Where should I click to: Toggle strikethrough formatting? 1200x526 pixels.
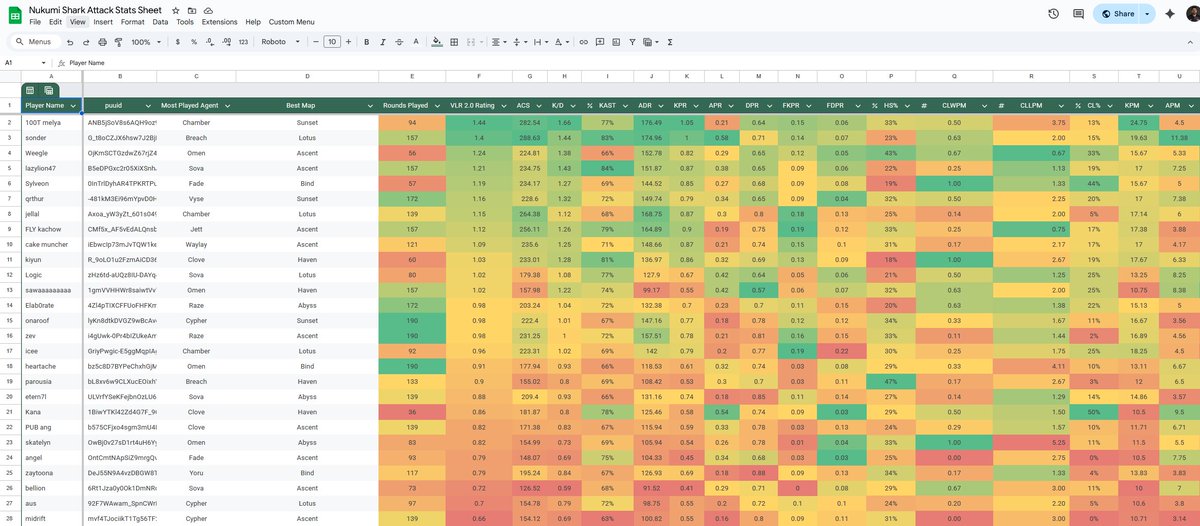[x=399, y=42]
